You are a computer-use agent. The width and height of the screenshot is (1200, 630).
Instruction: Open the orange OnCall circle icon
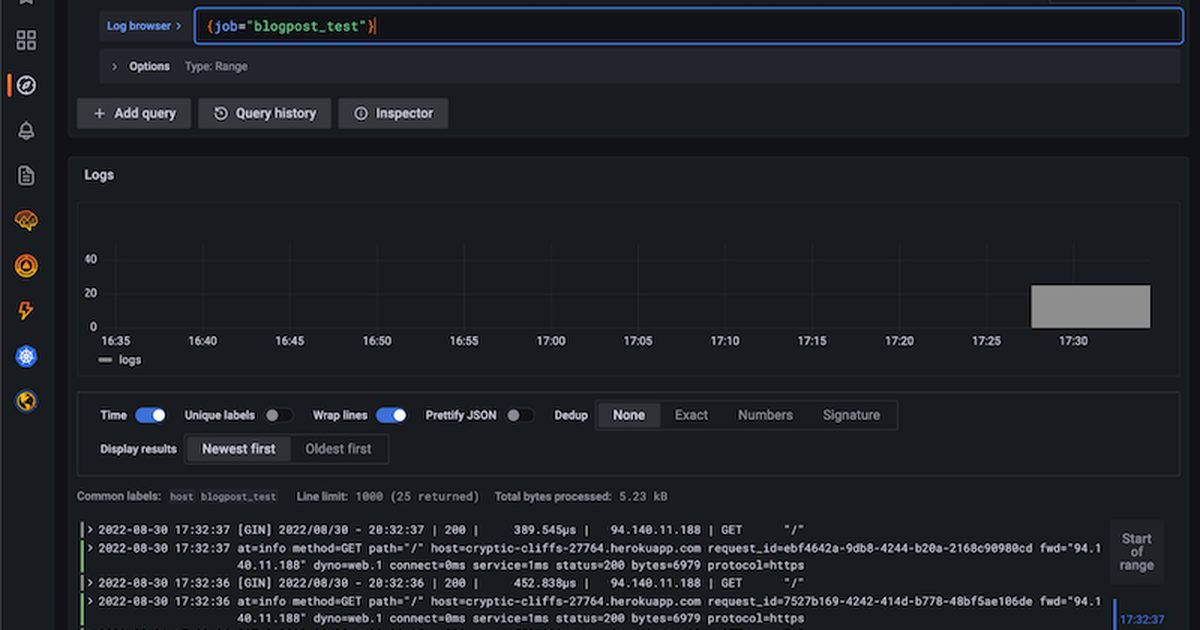(x=26, y=266)
